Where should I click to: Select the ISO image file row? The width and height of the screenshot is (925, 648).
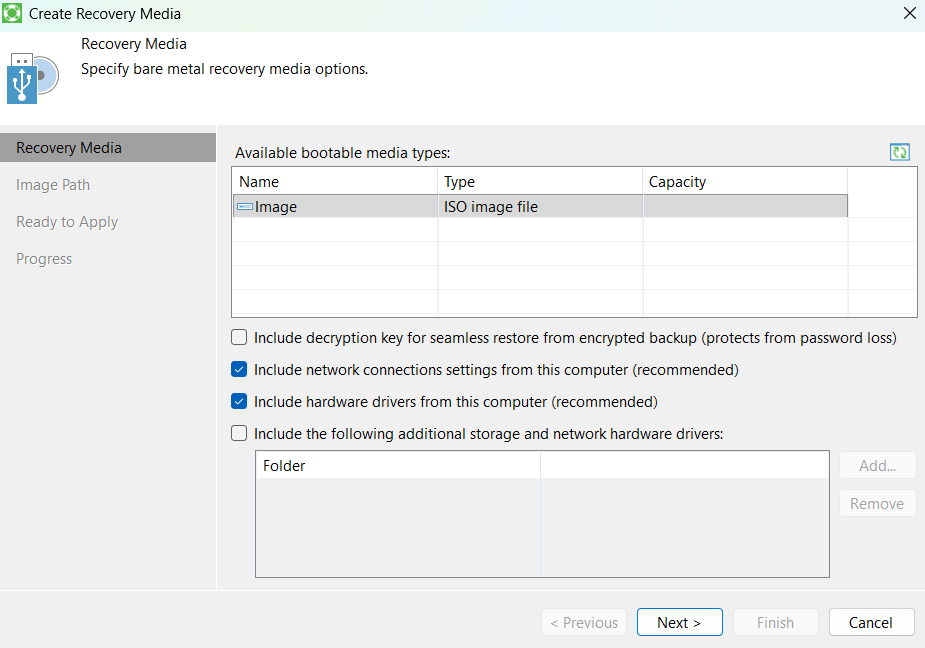point(540,207)
